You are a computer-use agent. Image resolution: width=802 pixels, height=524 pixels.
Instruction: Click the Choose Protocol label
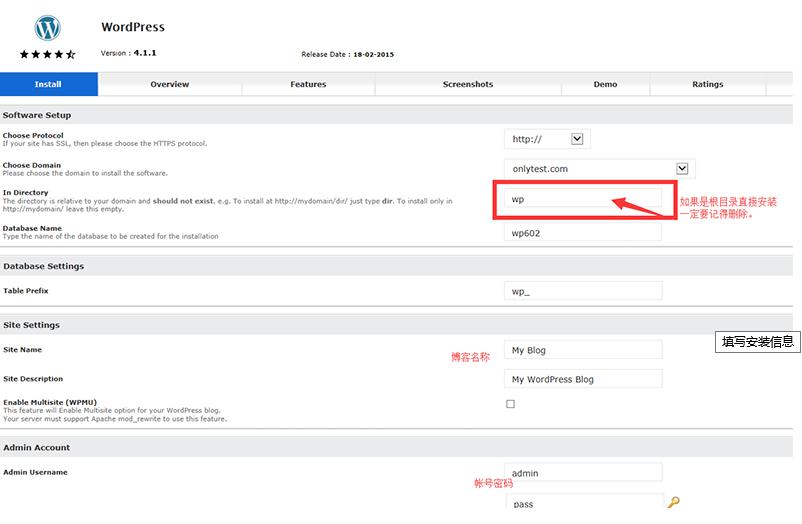33,136
